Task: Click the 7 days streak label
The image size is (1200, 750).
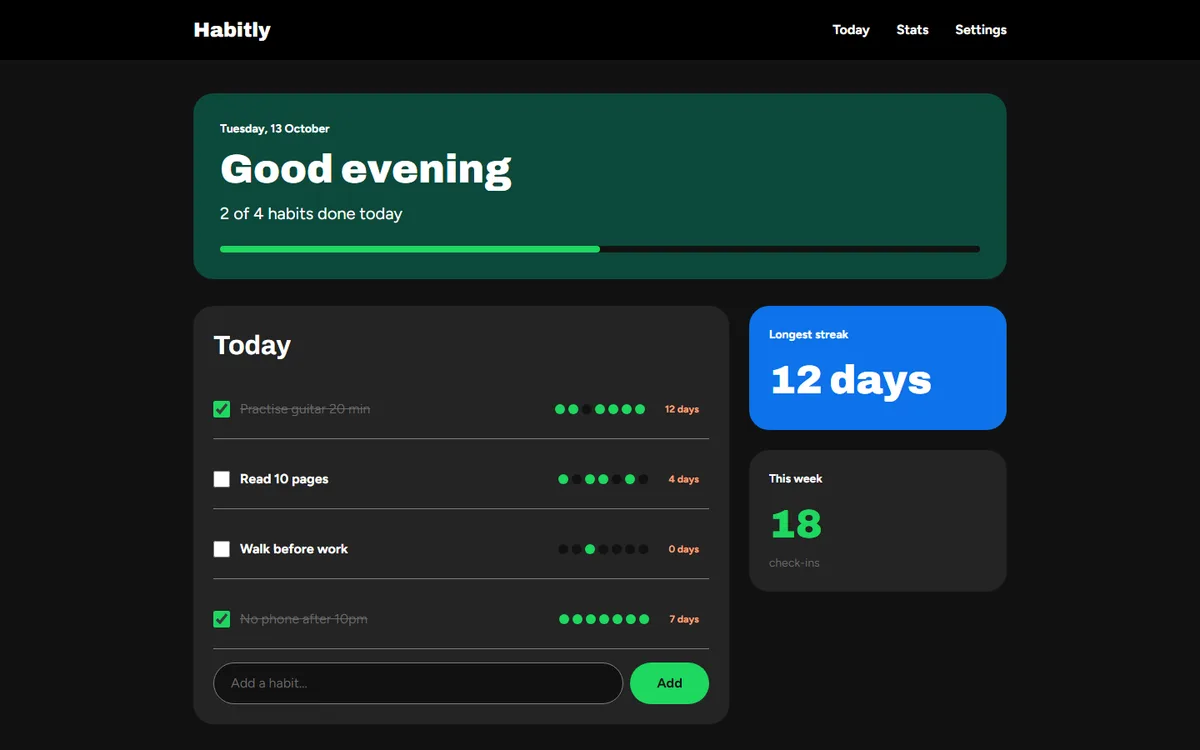Action: click(x=684, y=619)
